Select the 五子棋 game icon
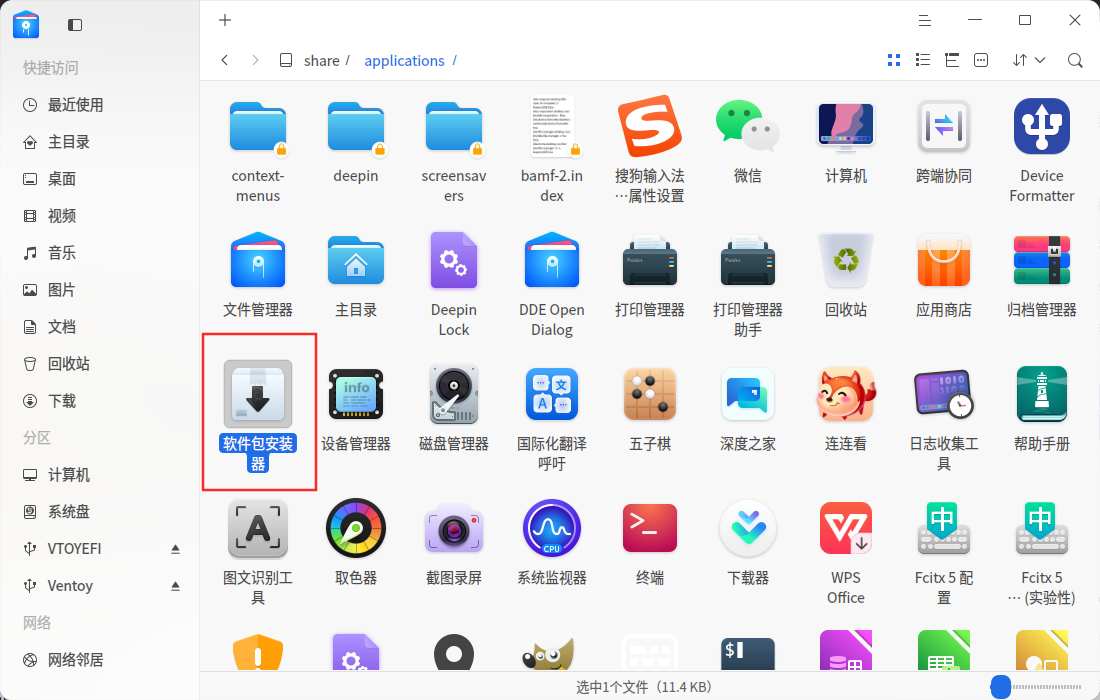 pos(650,394)
